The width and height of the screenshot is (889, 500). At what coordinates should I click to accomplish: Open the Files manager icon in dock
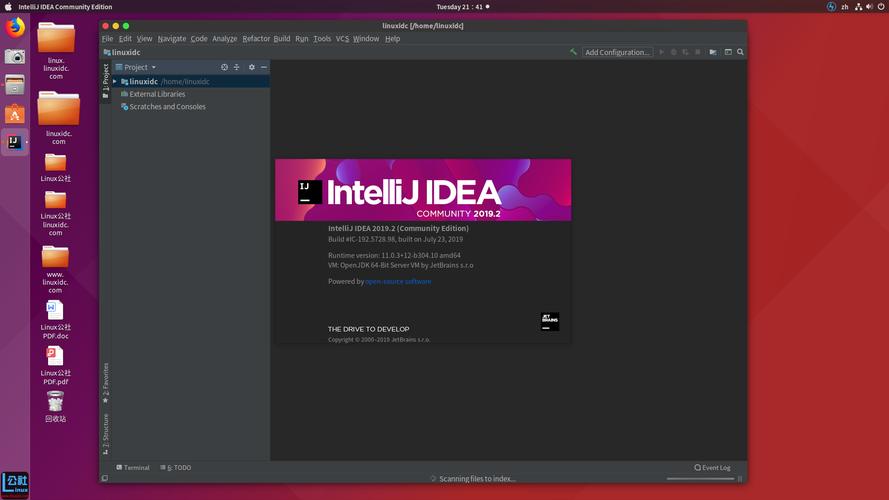(x=15, y=85)
